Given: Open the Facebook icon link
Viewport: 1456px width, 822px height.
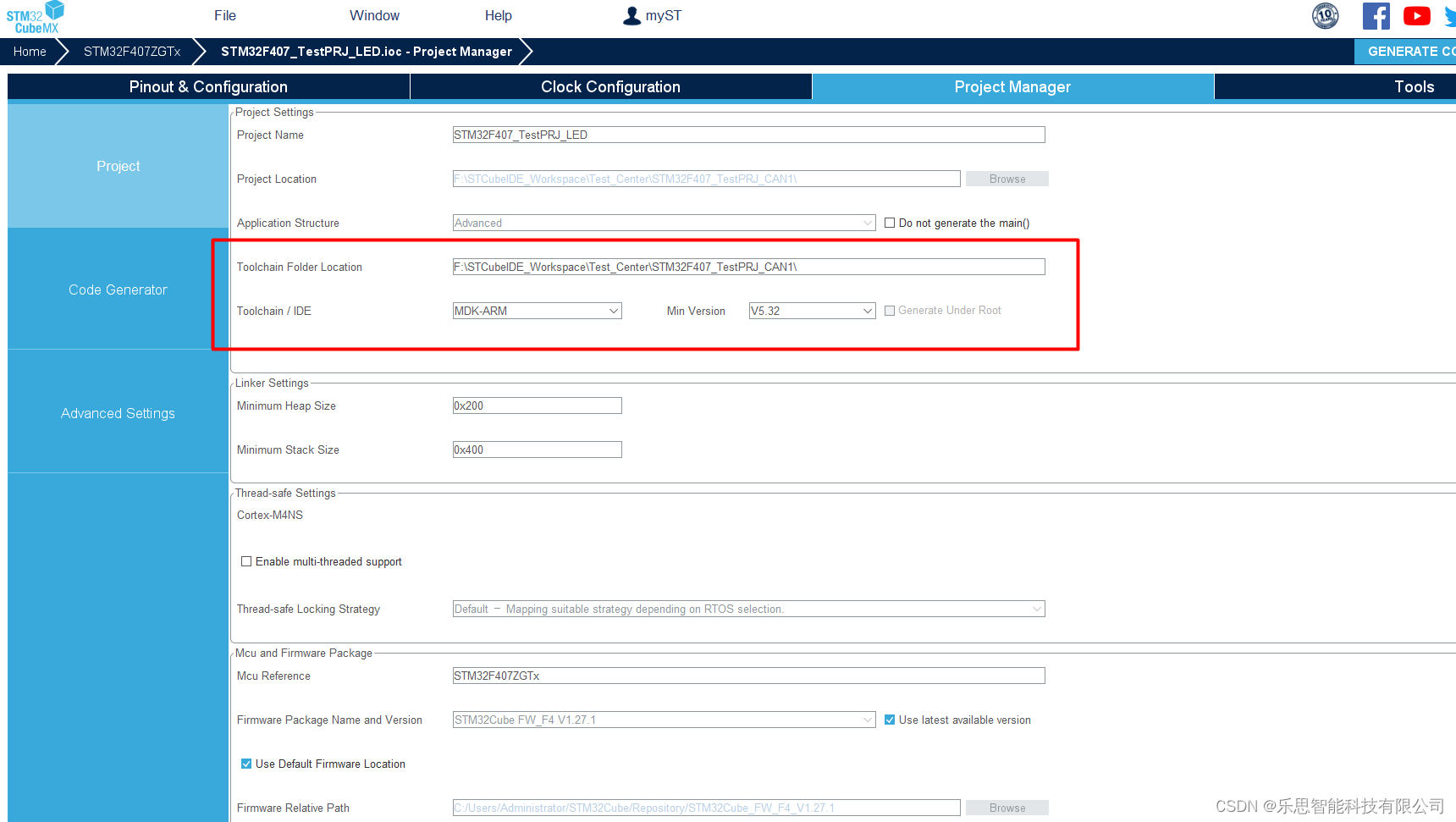Looking at the screenshot, I should coord(1376,15).
